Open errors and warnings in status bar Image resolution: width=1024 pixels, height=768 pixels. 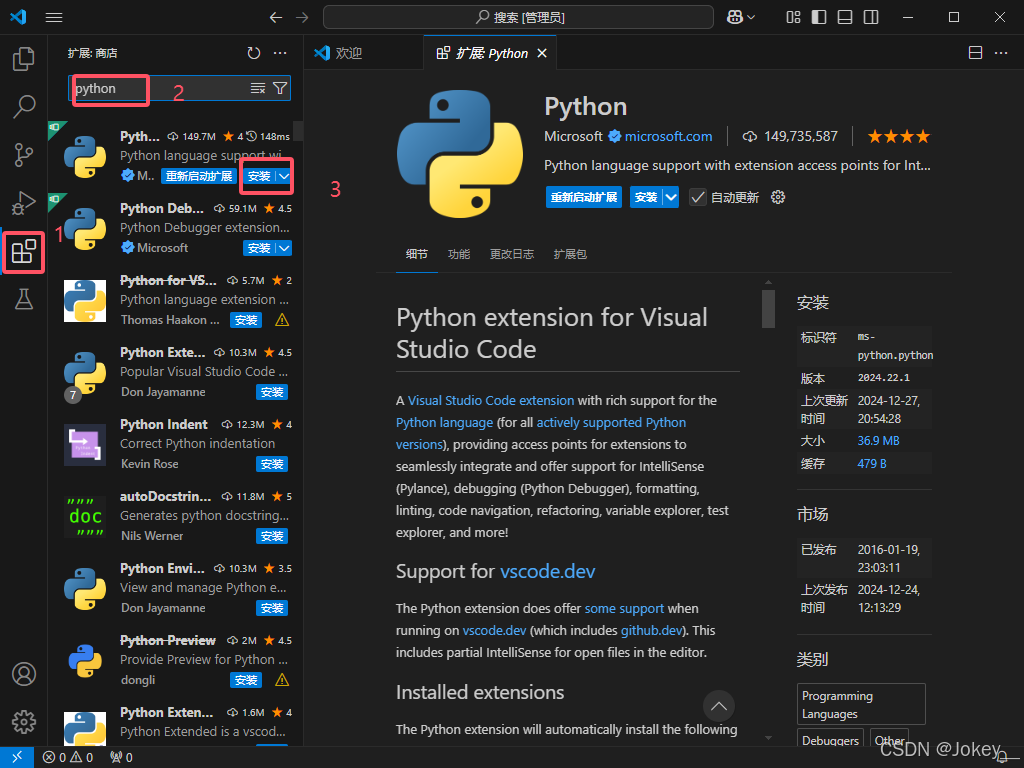(x=68, y=758)
